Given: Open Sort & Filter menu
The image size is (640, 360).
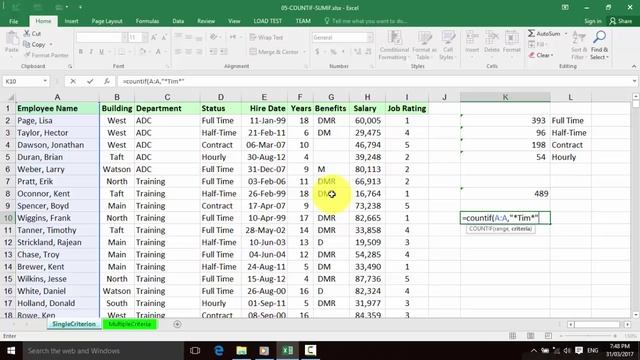Looking at the screenshot, I should [578, 46].
